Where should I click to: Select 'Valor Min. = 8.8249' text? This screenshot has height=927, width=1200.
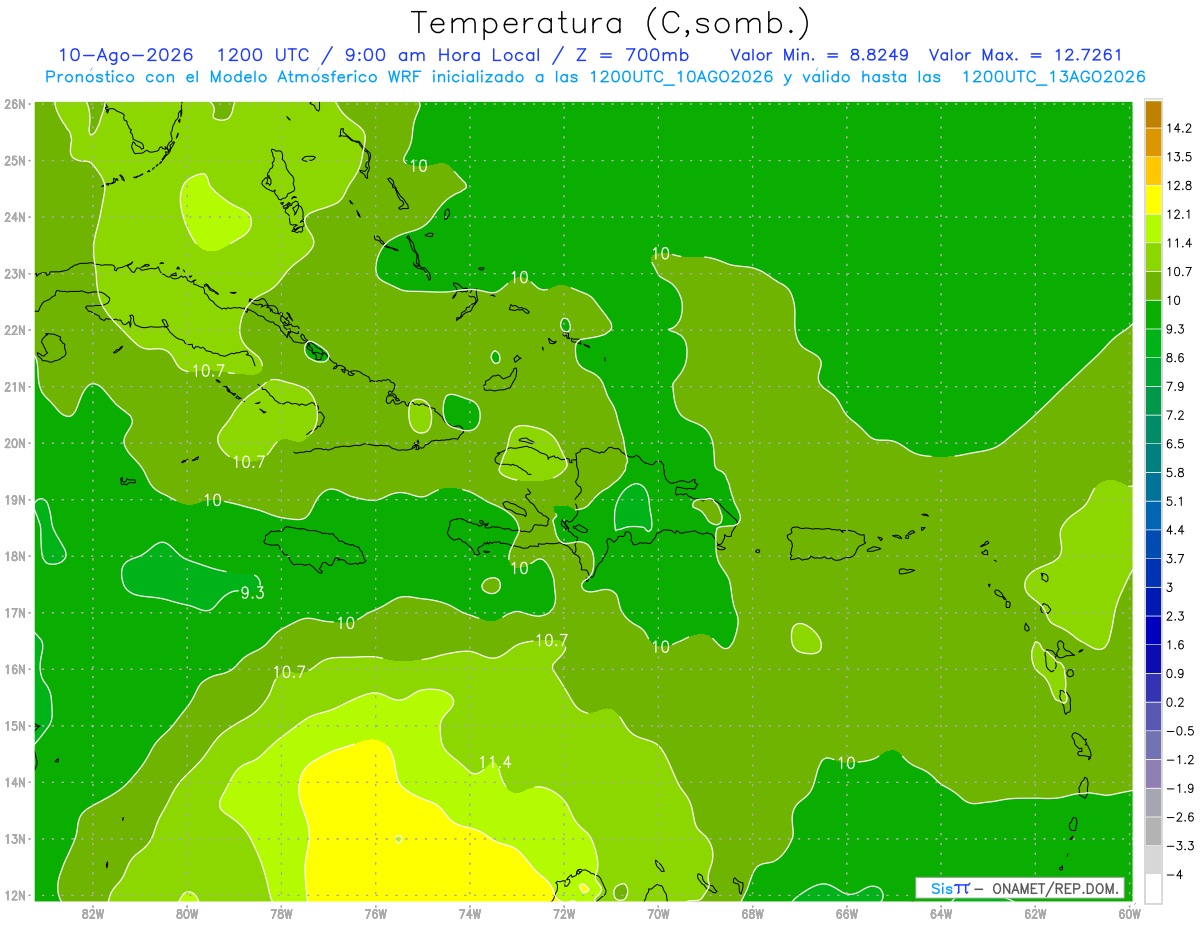tap(822, 55)
